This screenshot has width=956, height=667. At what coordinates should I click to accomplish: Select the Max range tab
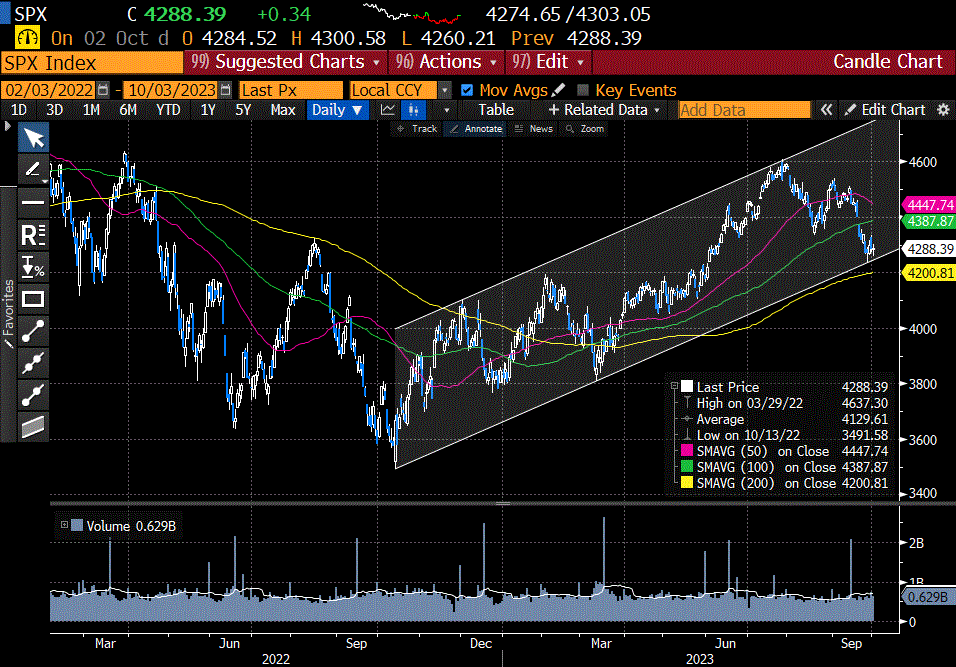click(x=283, y=110)
